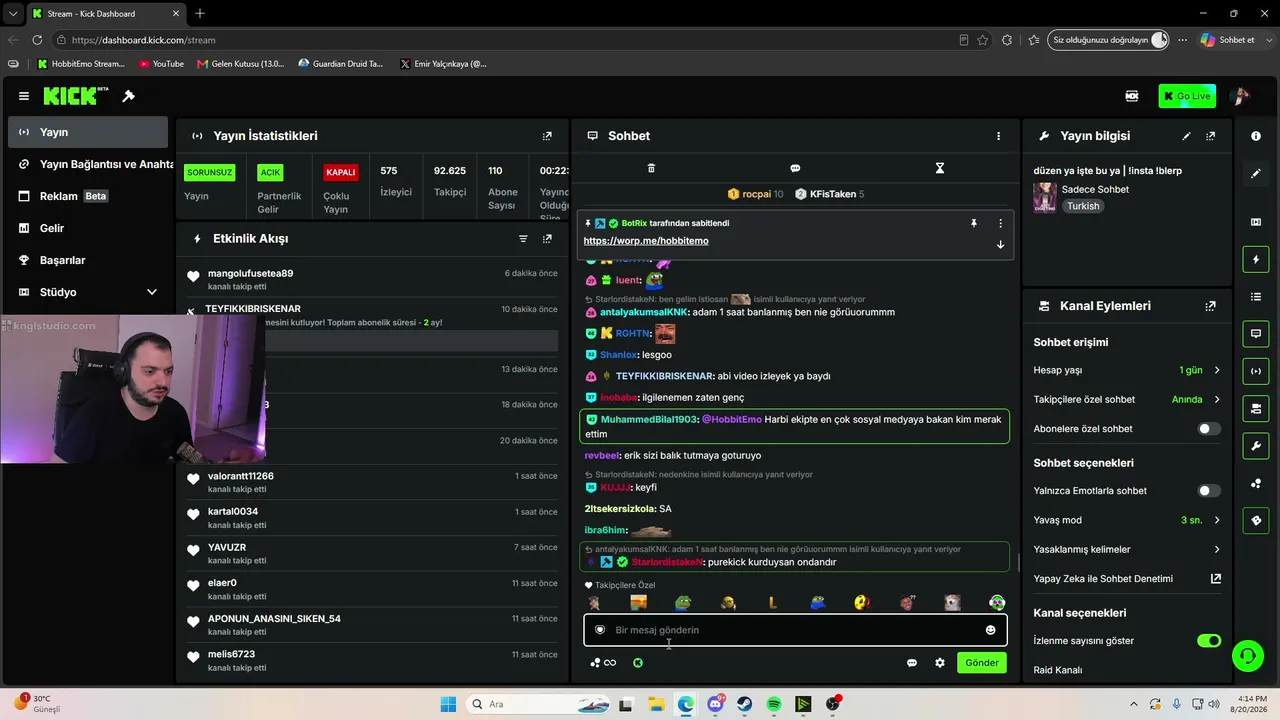The image size is (1280, 720).
Task: Toggle İzlenme sayısını göster switch
Action: pyautogui.click(x=1209, y=641)
